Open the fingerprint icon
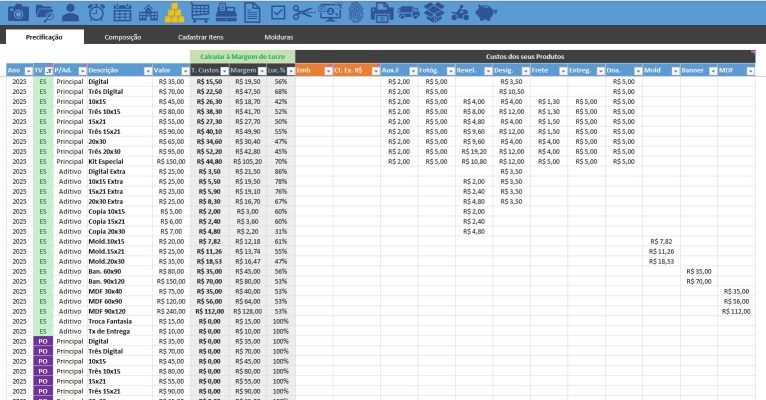Screen dimensions: 766x400 [x=356, y=12]
